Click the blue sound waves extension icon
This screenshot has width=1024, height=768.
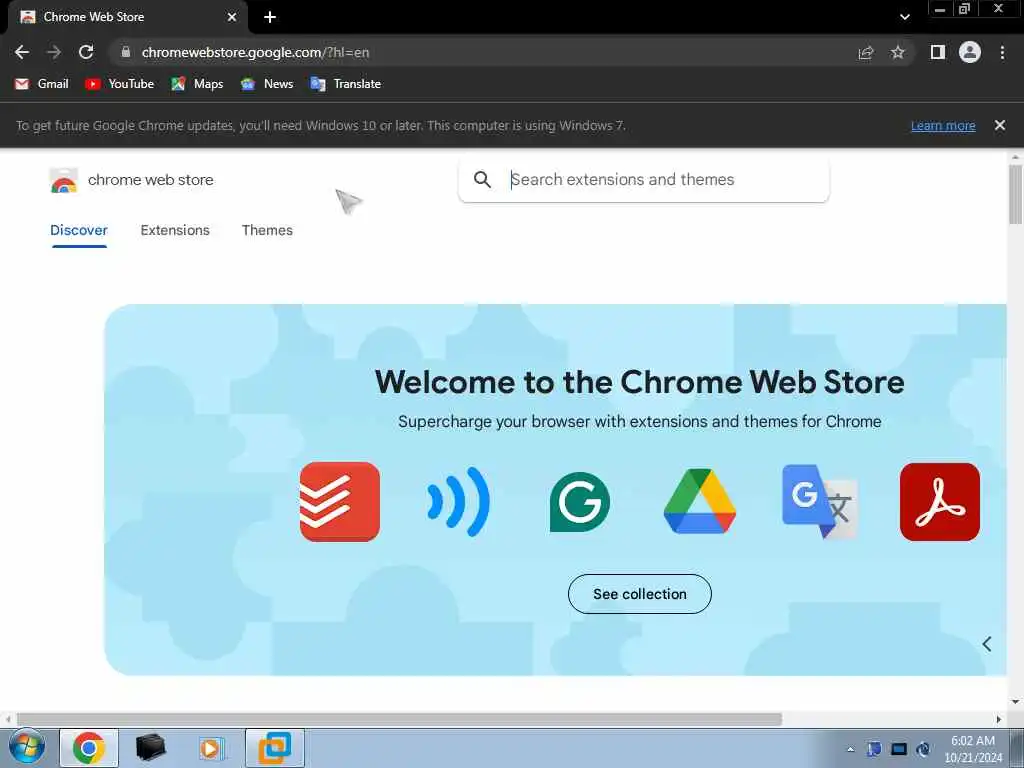pos(458,502)
